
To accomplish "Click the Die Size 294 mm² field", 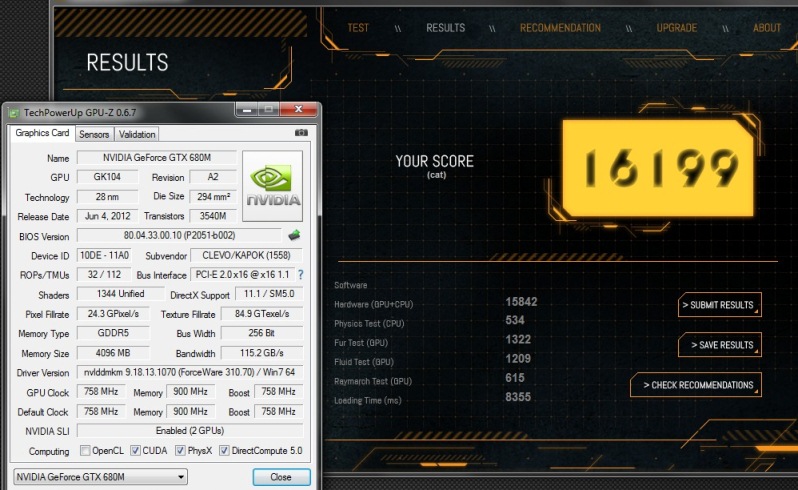I will (213, 196).
